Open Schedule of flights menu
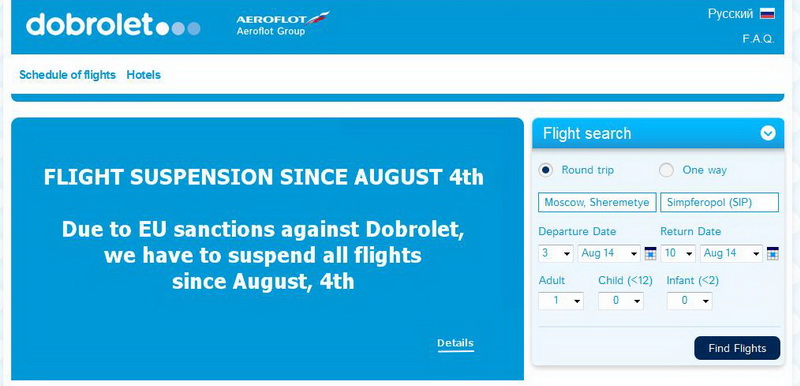 tap(67, 75)
